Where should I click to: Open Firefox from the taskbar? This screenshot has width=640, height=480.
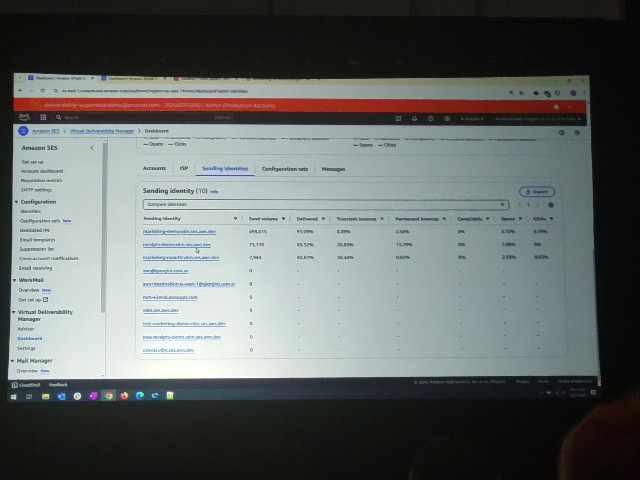tap(124, 396)
